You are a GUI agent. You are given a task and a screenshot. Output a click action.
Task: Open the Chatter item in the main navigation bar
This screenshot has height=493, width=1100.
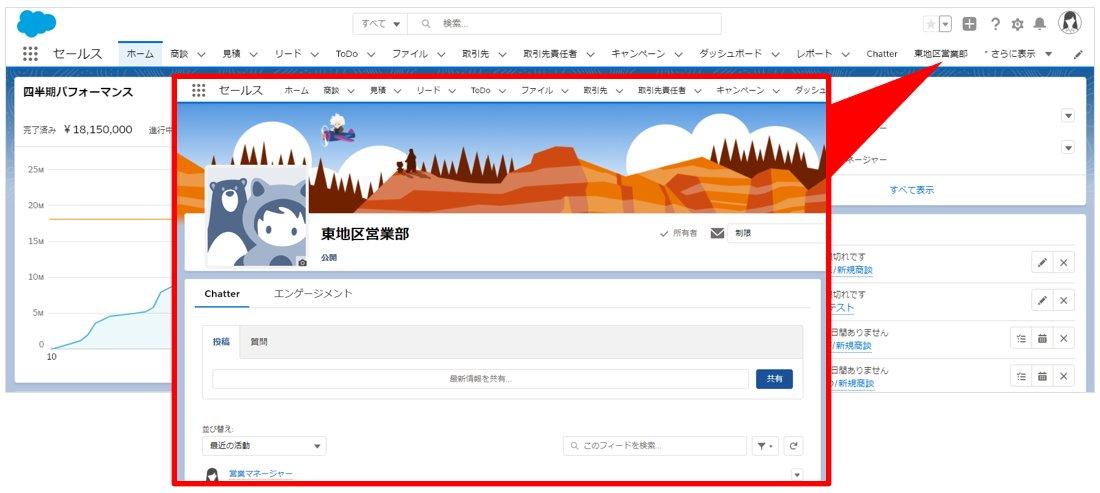882,54
